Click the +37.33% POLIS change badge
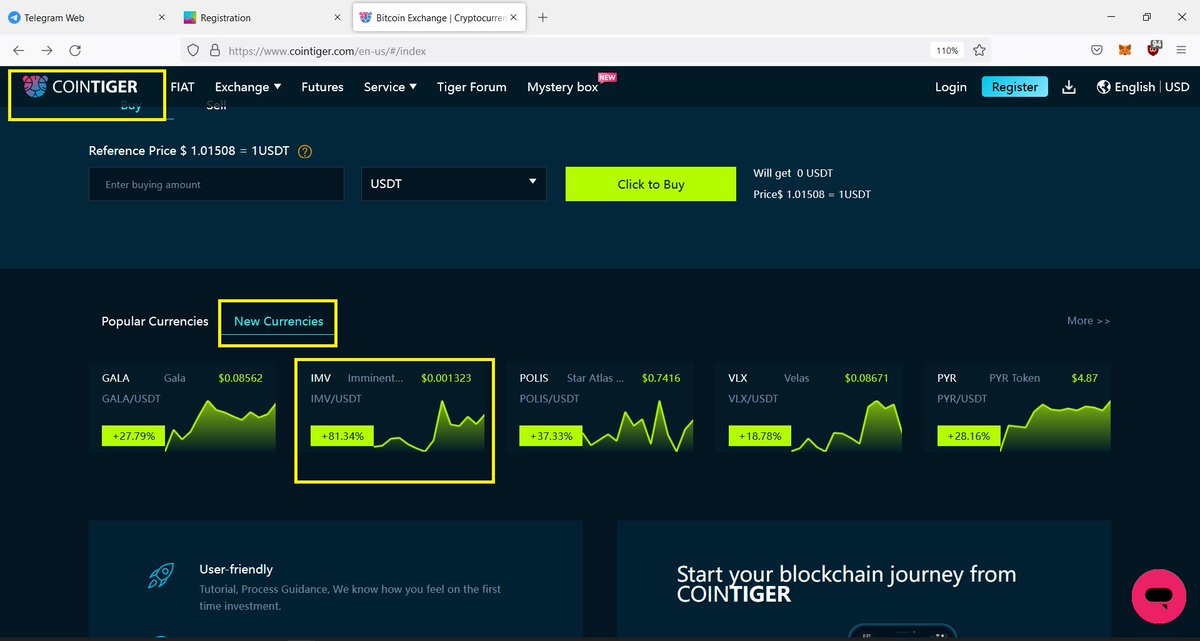 tap(551, 436)
